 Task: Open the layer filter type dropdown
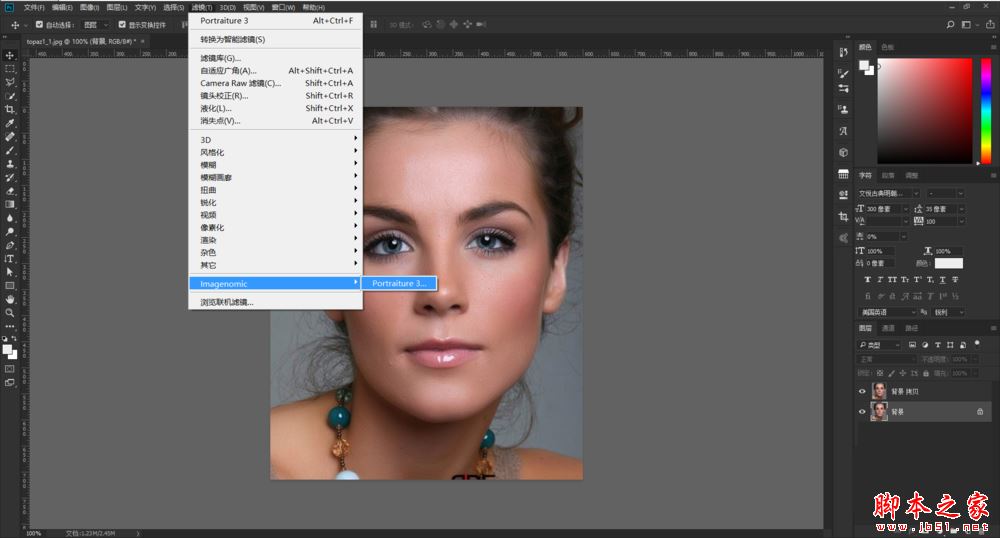coord(879,345)
